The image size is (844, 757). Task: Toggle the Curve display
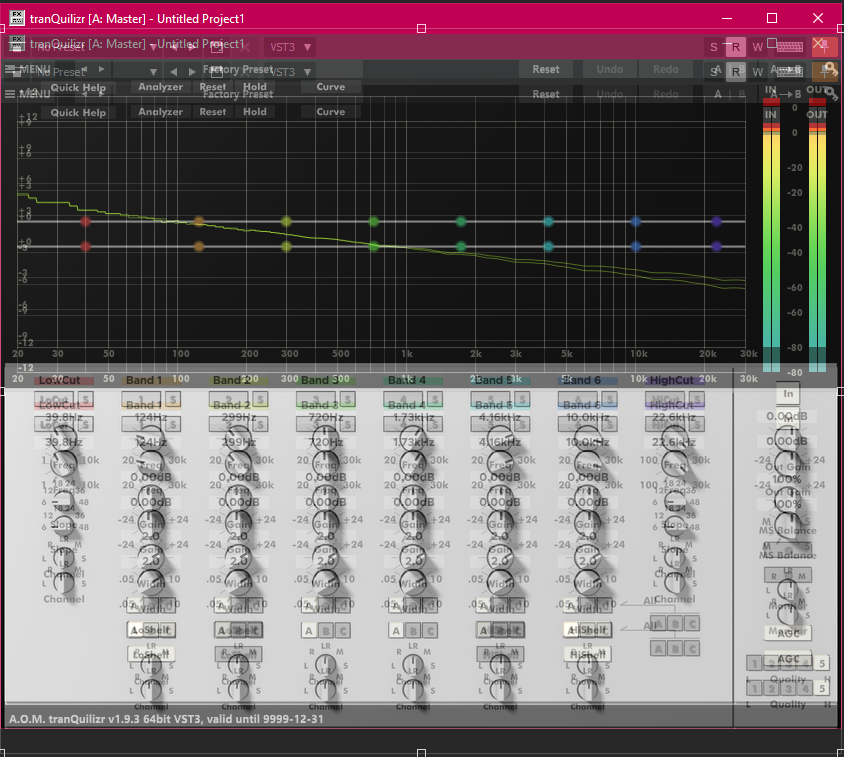pyautogui.click(x=330, y=87)
